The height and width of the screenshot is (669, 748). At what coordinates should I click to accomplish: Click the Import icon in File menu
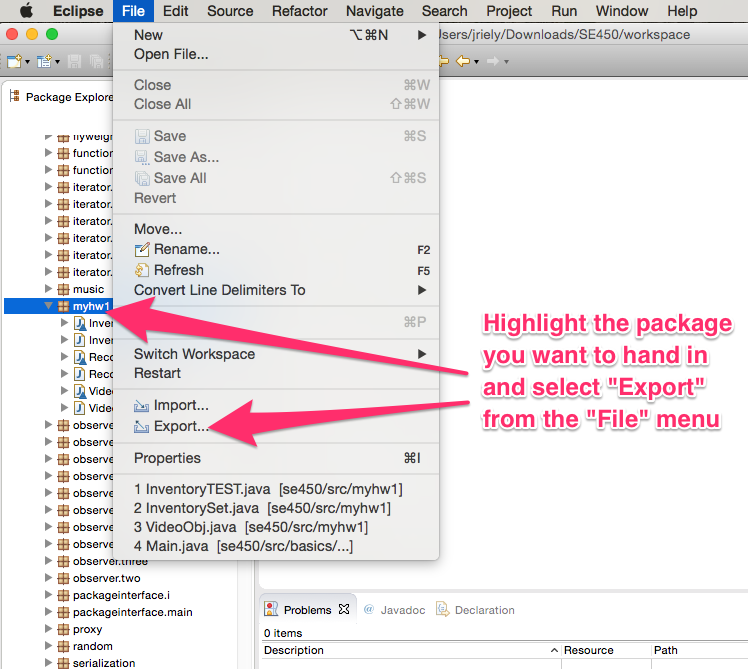click(x=142, y=406)
